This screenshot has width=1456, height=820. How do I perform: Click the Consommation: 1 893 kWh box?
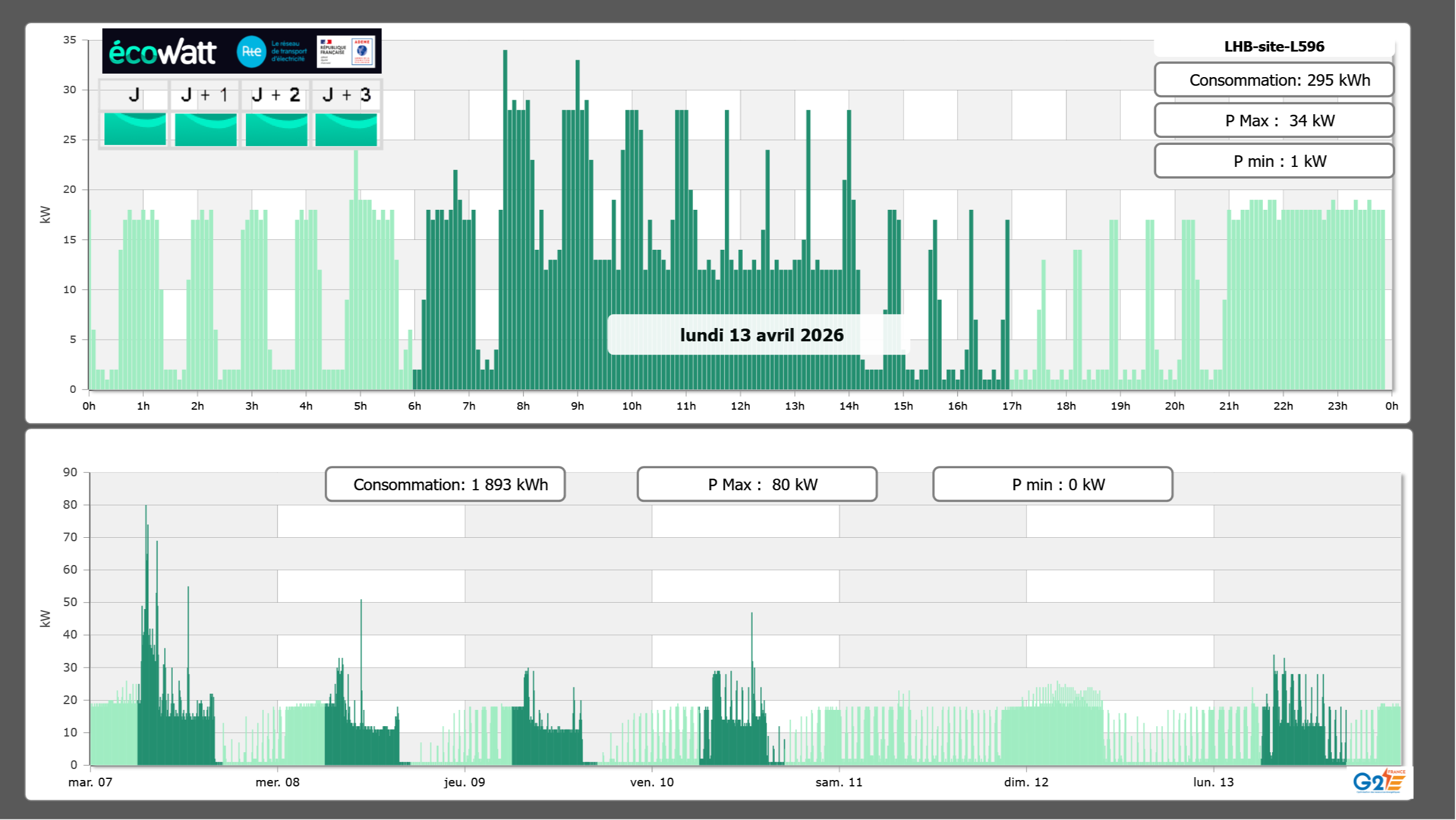(445, 484)
